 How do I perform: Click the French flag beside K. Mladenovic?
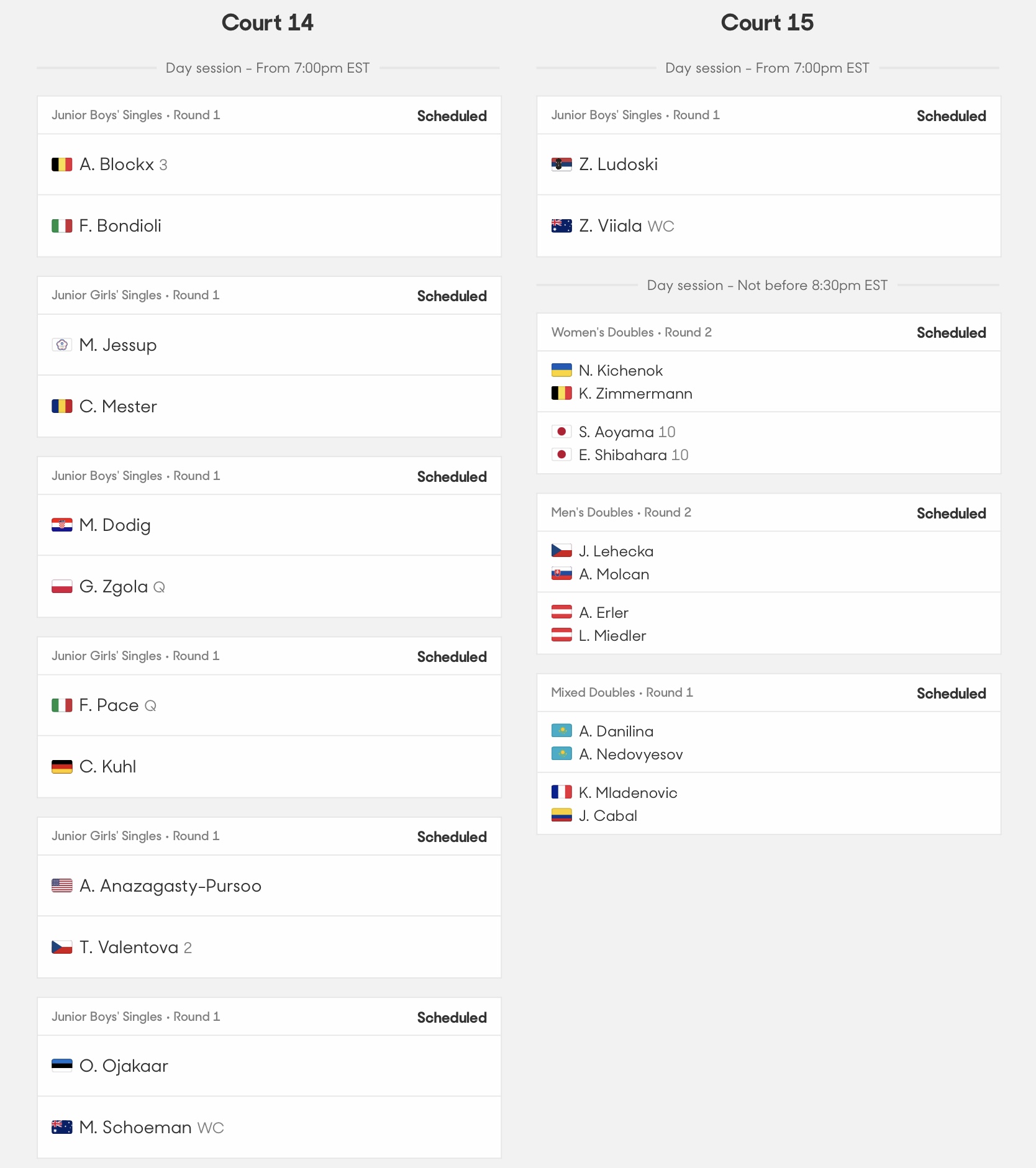[x=561, y=792]
